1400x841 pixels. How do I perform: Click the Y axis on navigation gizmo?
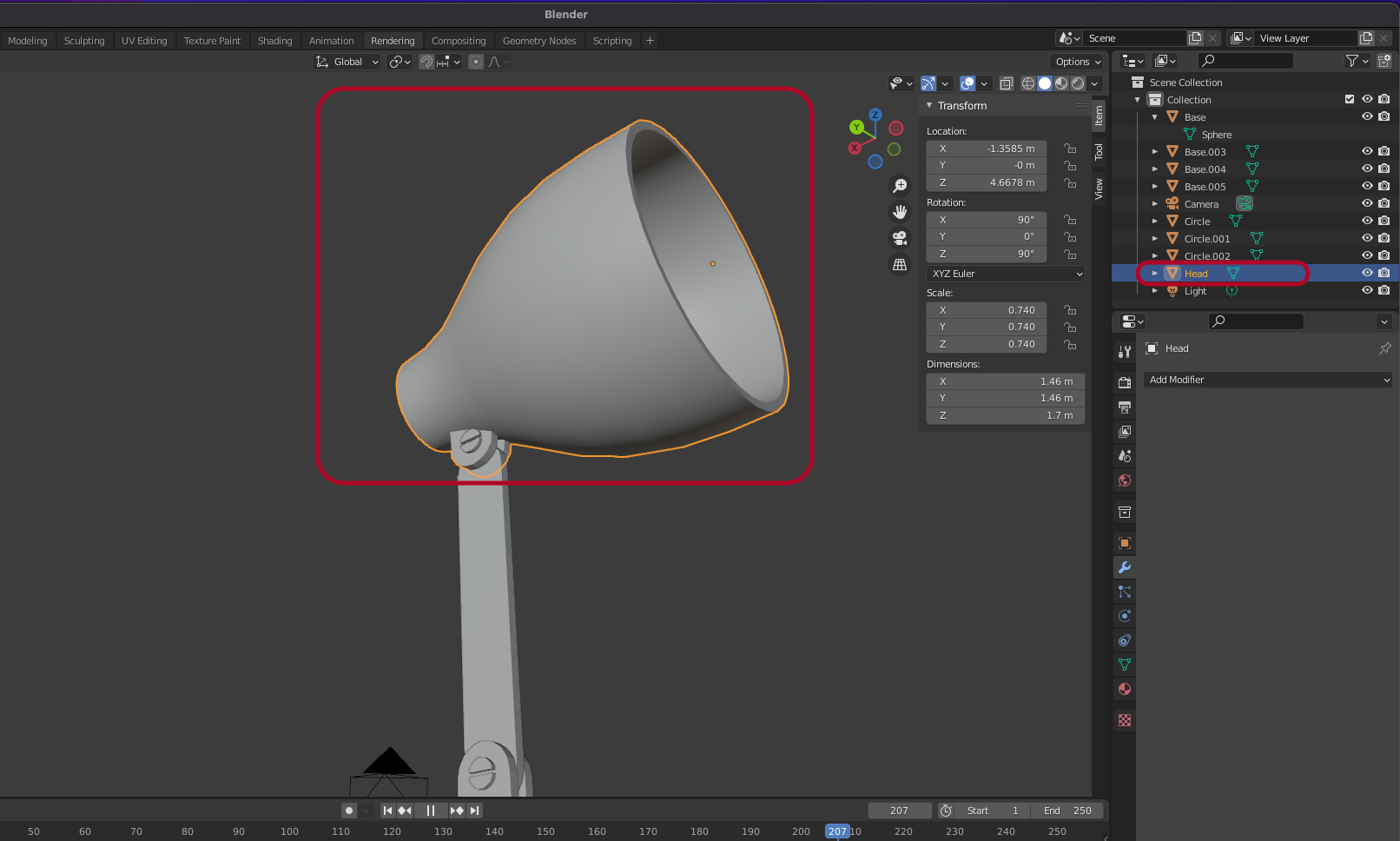[857, 127]
